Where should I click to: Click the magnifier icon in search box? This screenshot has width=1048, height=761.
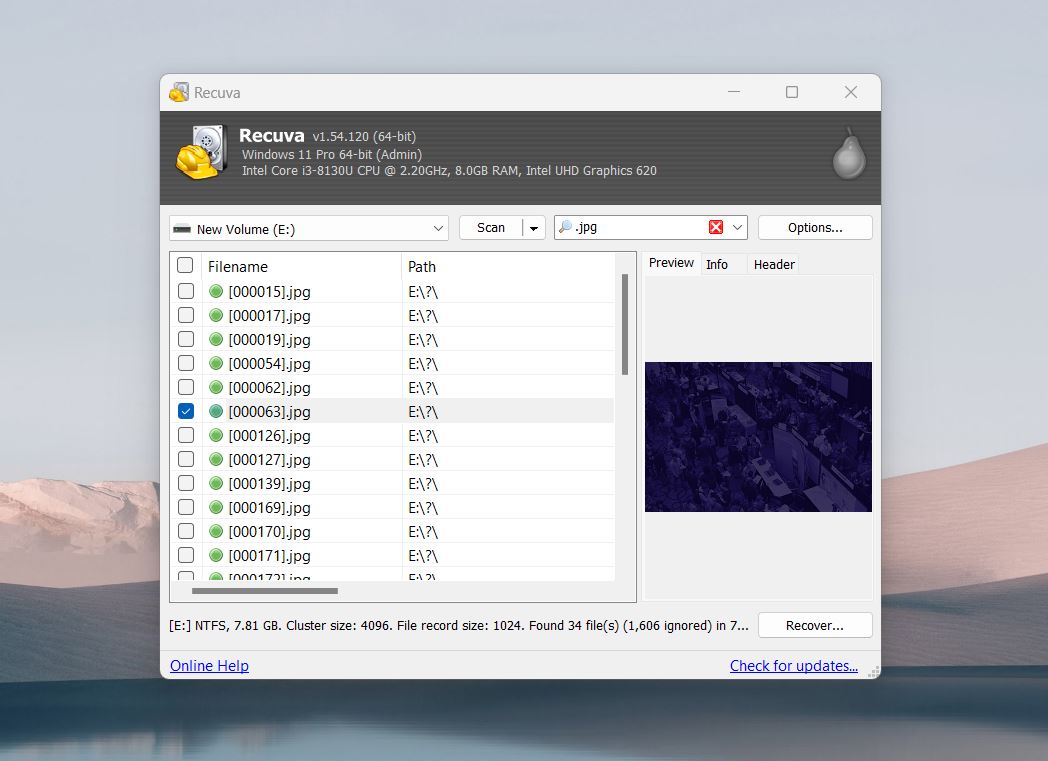coord(565,228)
